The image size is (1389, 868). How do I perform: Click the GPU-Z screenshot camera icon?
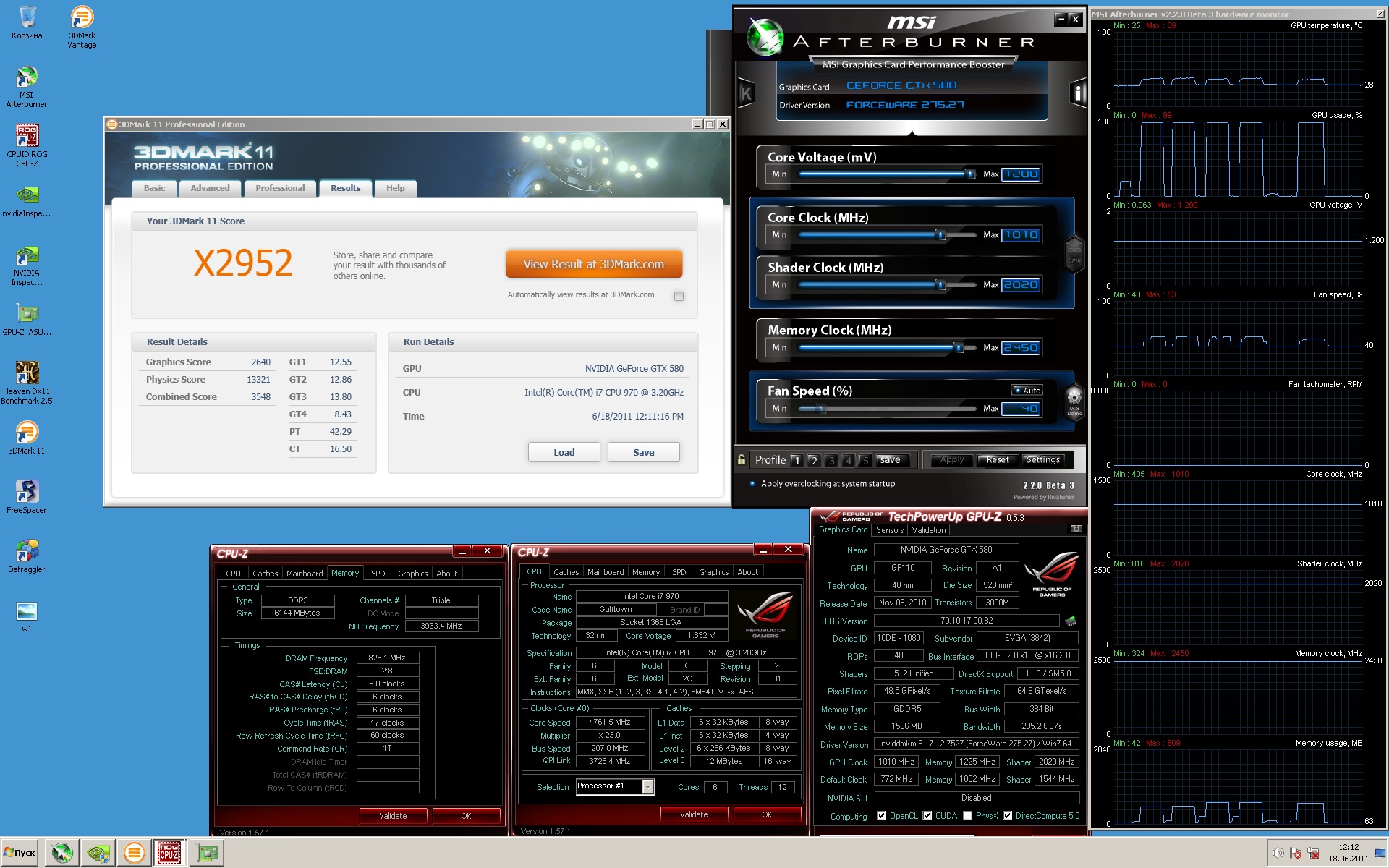[x=1076, y=529]
